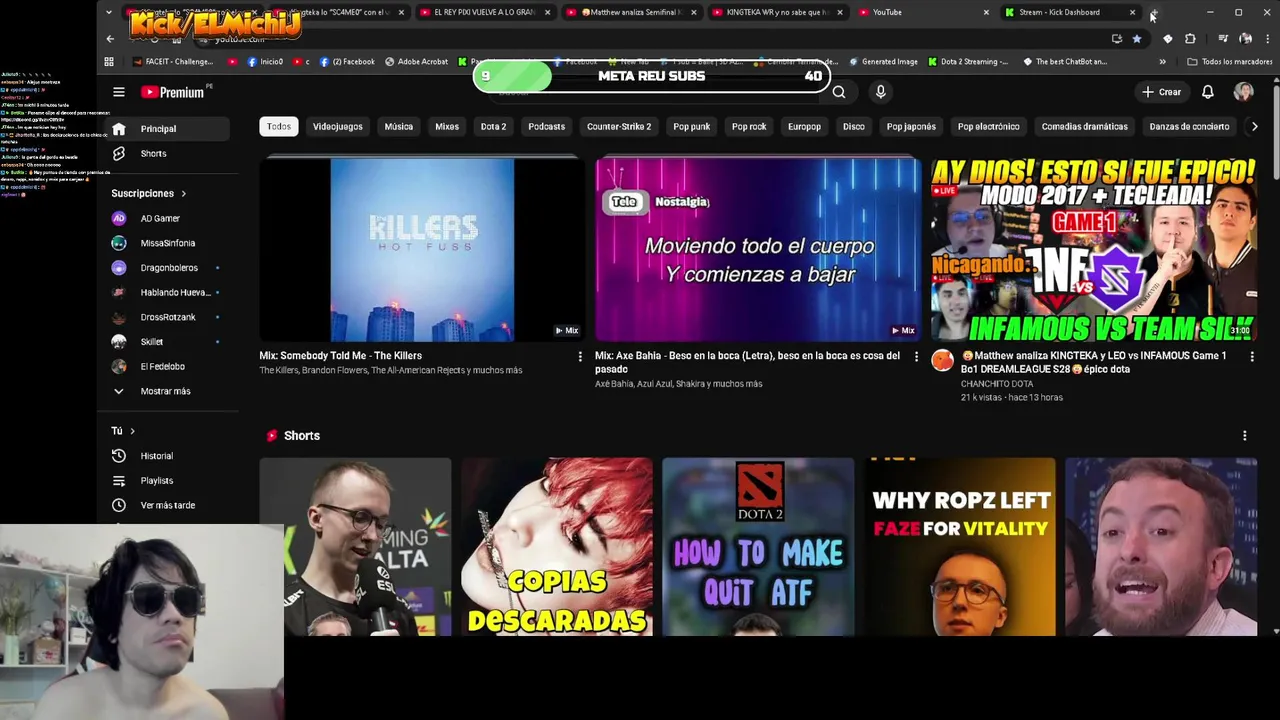Open the Infamous vs Team Silk thumbnail
The image size is (1280, 720).
1094,250
